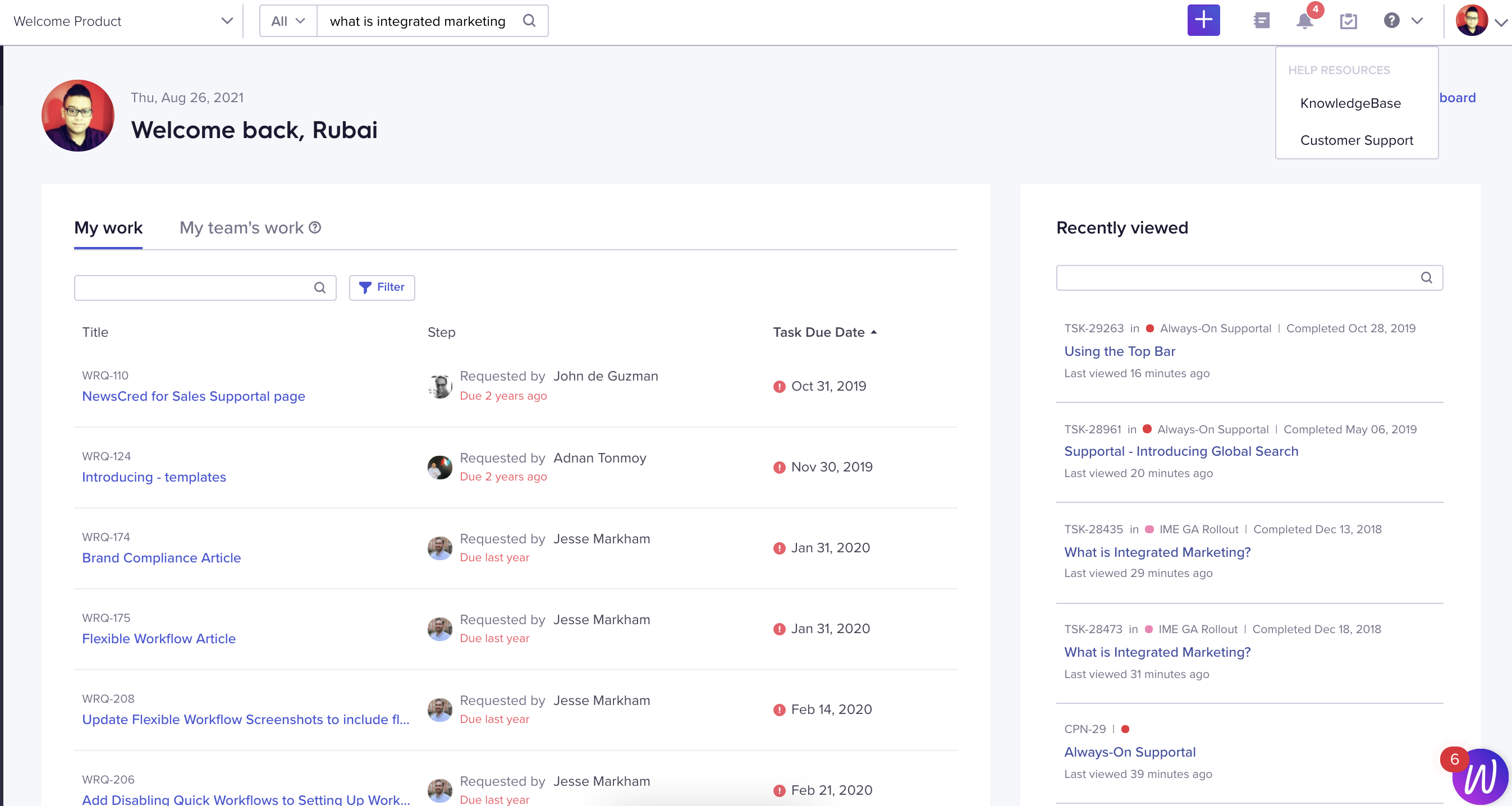Click the Step column header

tap(441, 332)
